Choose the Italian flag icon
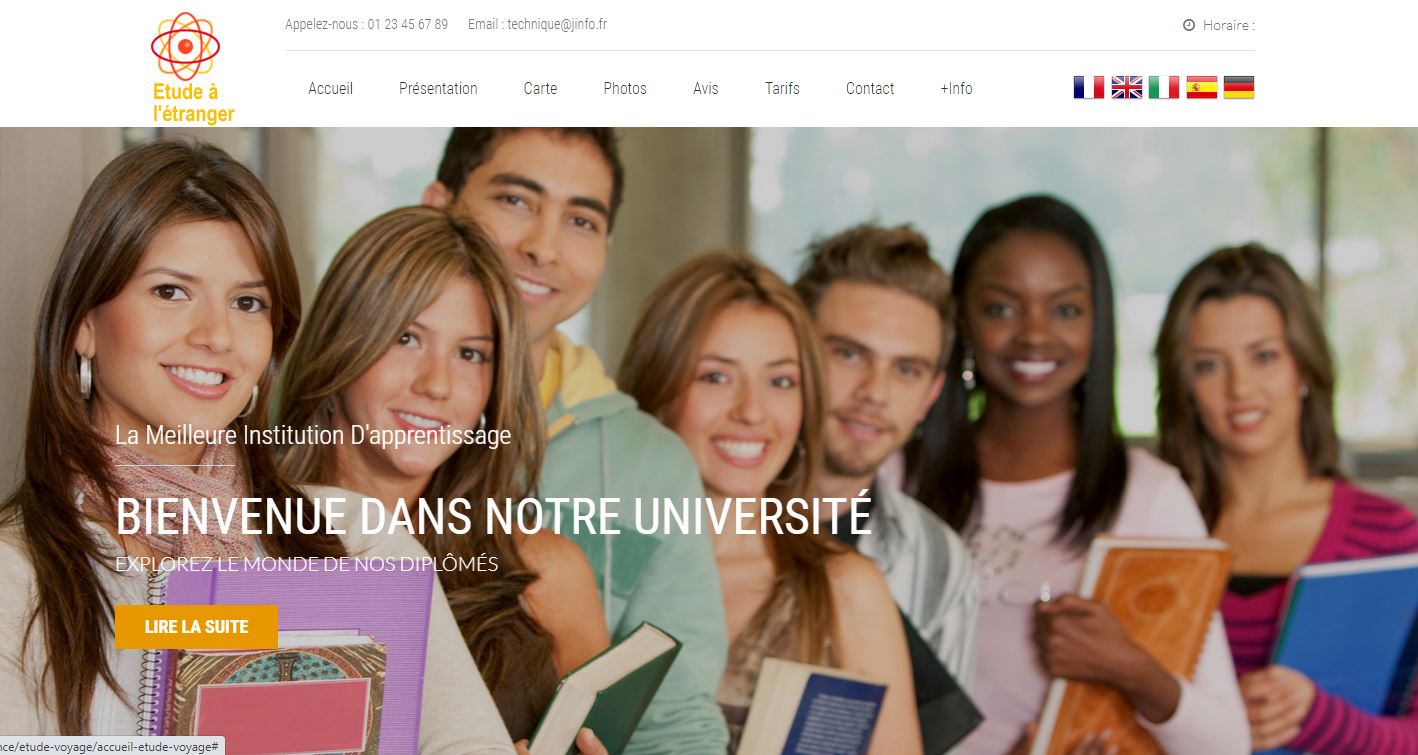 (x=1164, y=88)
